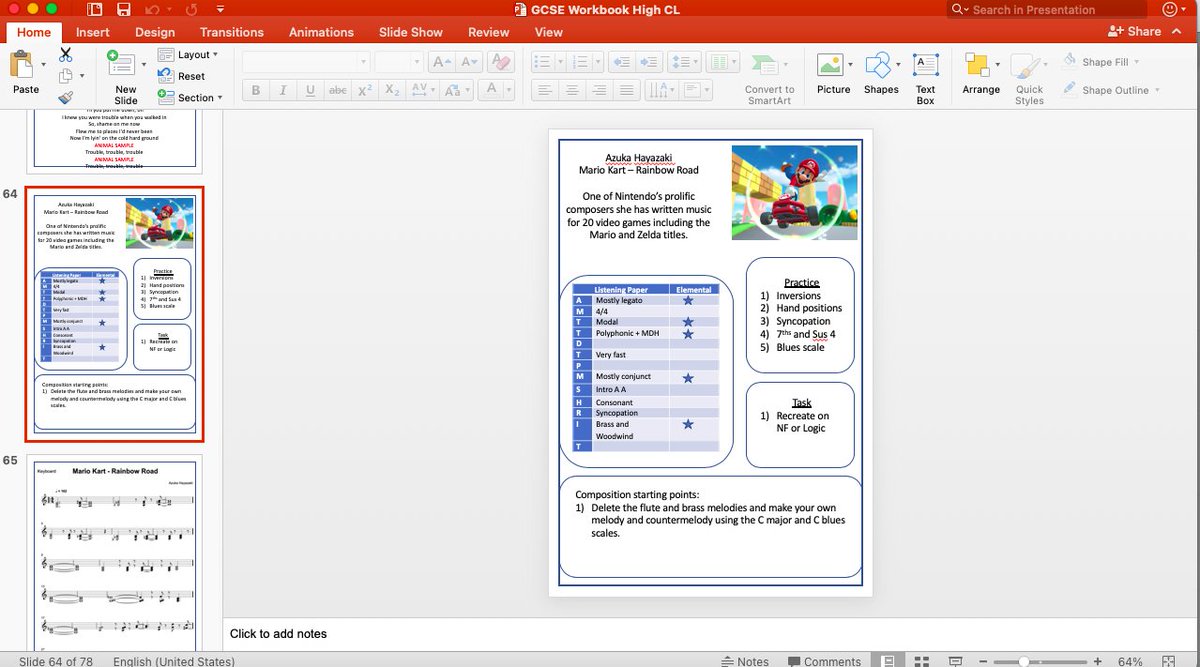Increase the list indent level
Screen dimensions: 1200x667
[x=648, y=62]
